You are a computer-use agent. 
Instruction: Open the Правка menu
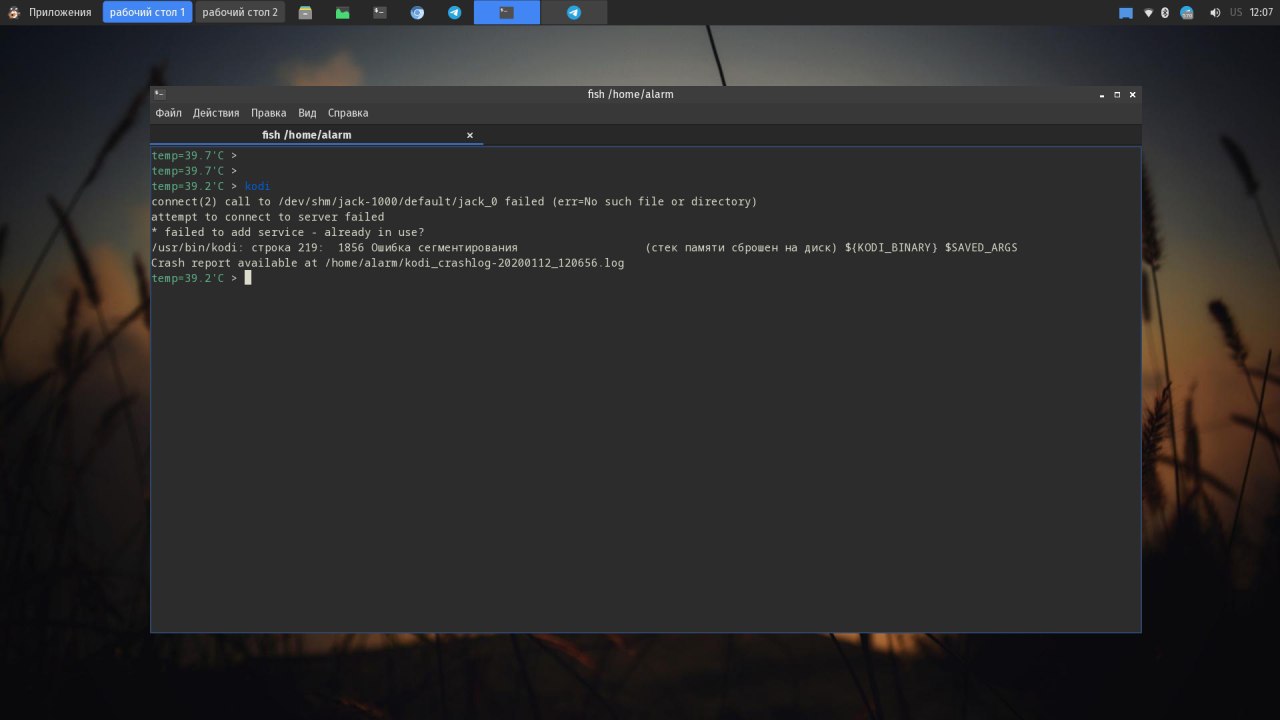(268, 113)
